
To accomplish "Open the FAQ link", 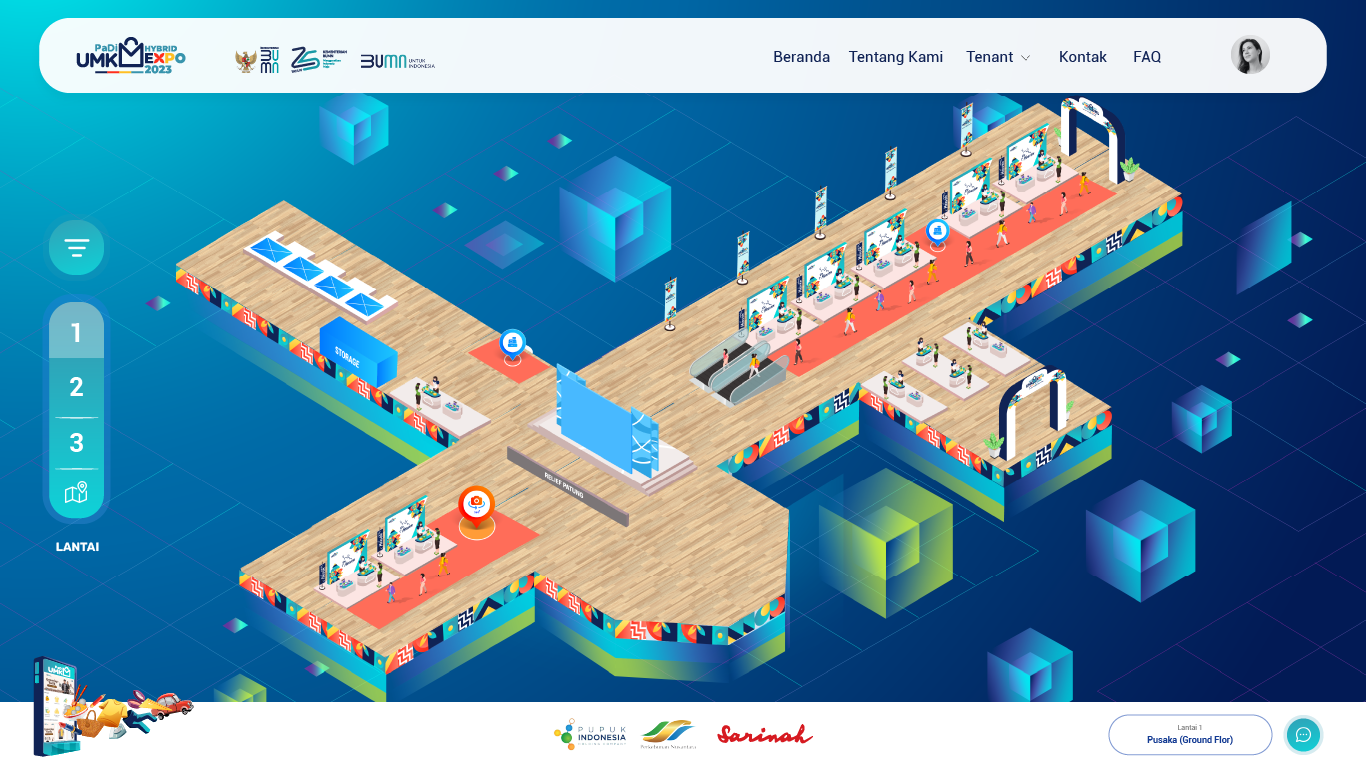I will [x=1146, y=57].
